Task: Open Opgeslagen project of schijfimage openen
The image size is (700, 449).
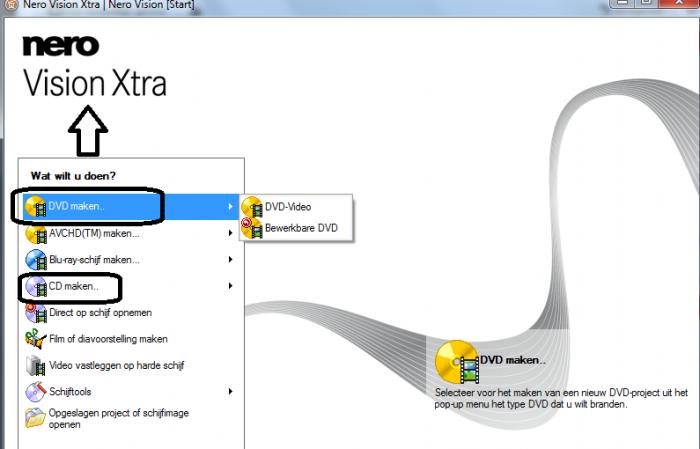Action: click(131, 418)
